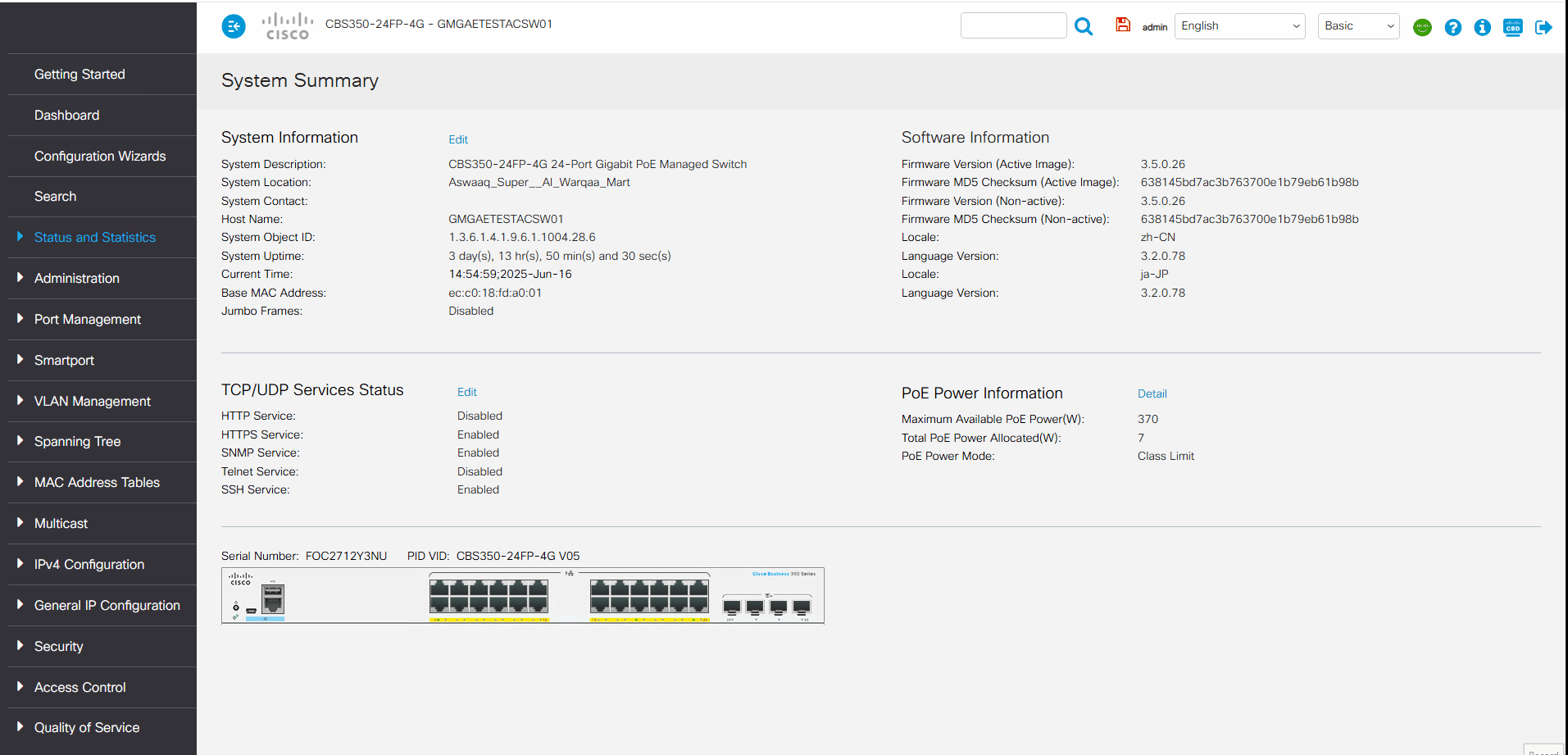Select Maximum Available PoE Power value 370
Image resolution: width=1568 pixels, height=755 pixels.
pyautogui.click(x=1148, y=419)
